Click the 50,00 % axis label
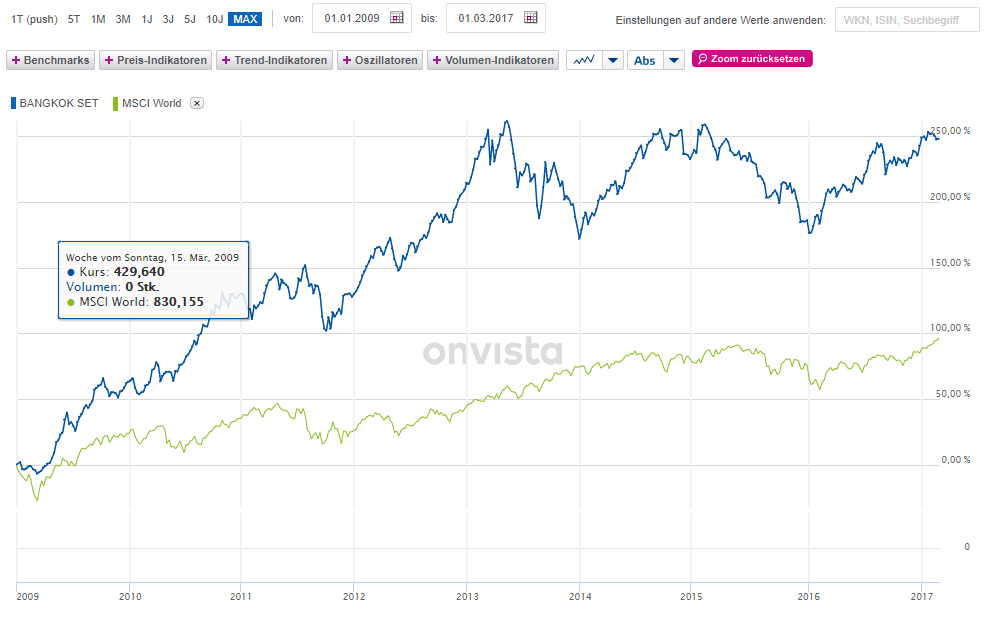The width and height of the screenshot is (992, 620). [x=953, y=394]
